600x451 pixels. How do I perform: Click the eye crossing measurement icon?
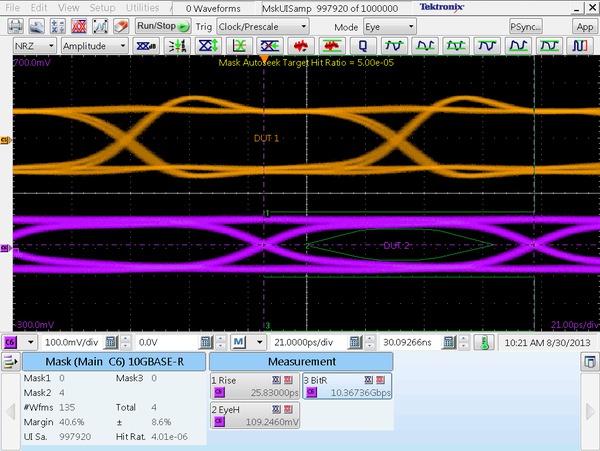269,46
